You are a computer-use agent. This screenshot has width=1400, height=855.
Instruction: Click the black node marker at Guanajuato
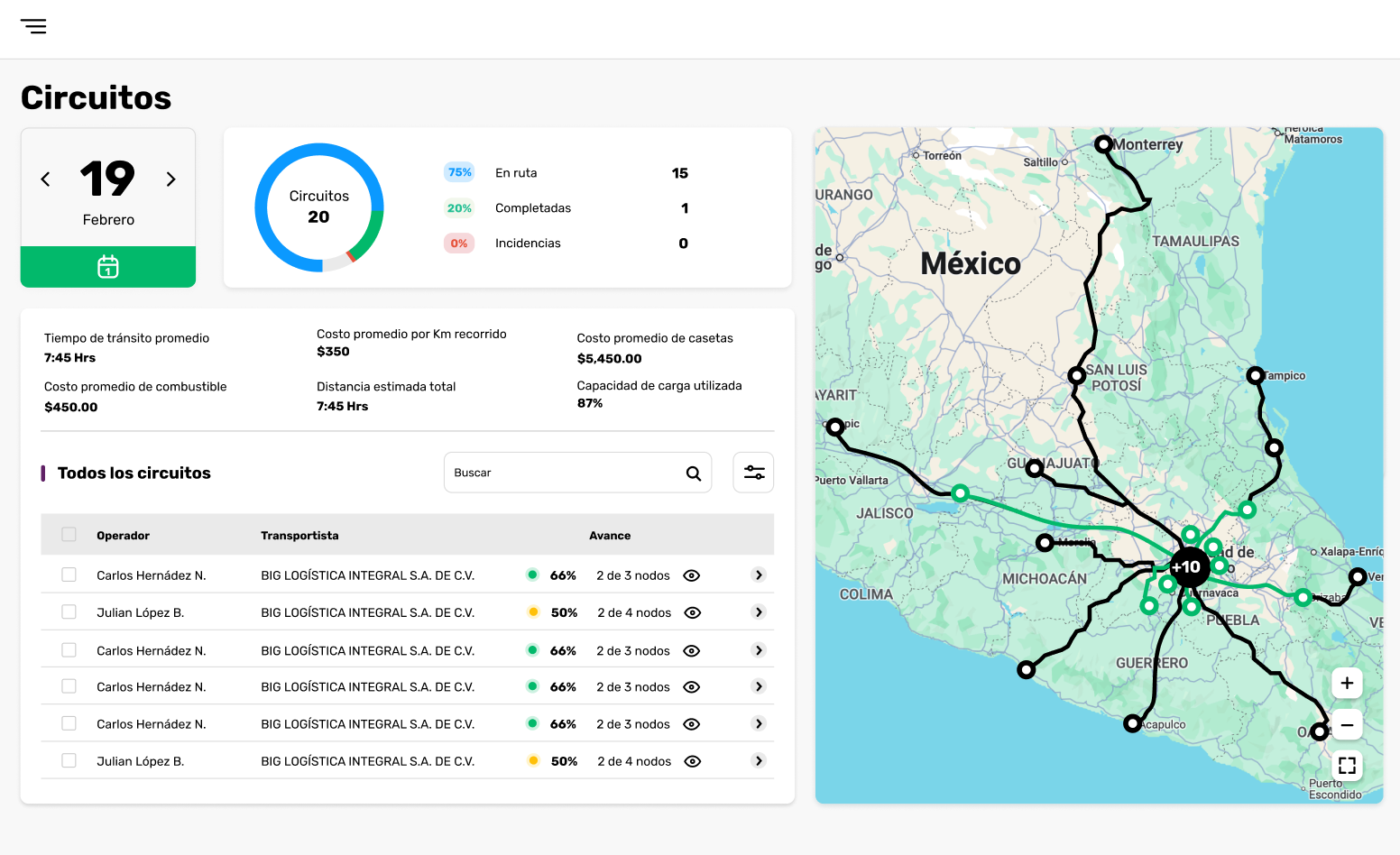click(1035, 468)
